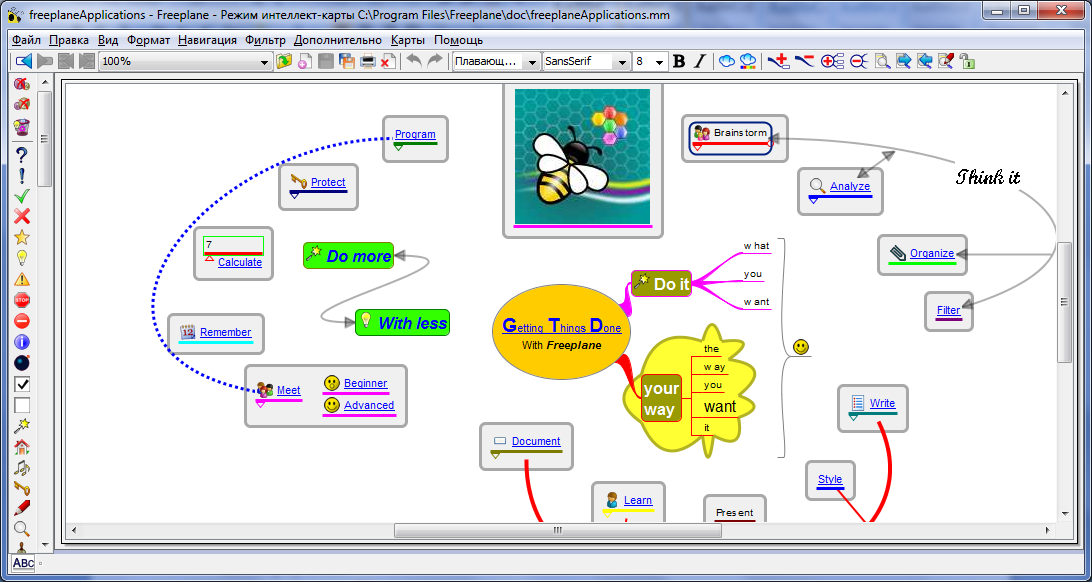Toggle the ABC spell-check button at bottom

(23, 563)
